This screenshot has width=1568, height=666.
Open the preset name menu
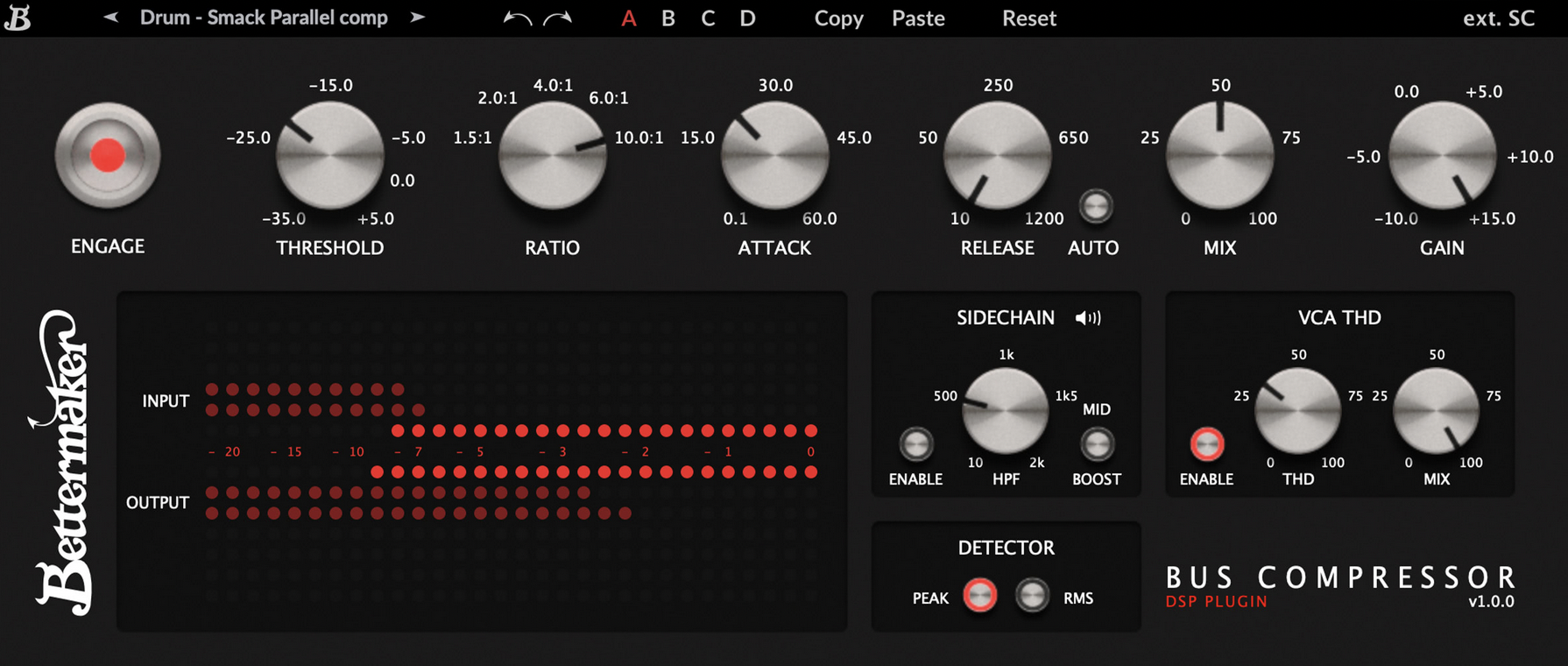tap(264, 18)
